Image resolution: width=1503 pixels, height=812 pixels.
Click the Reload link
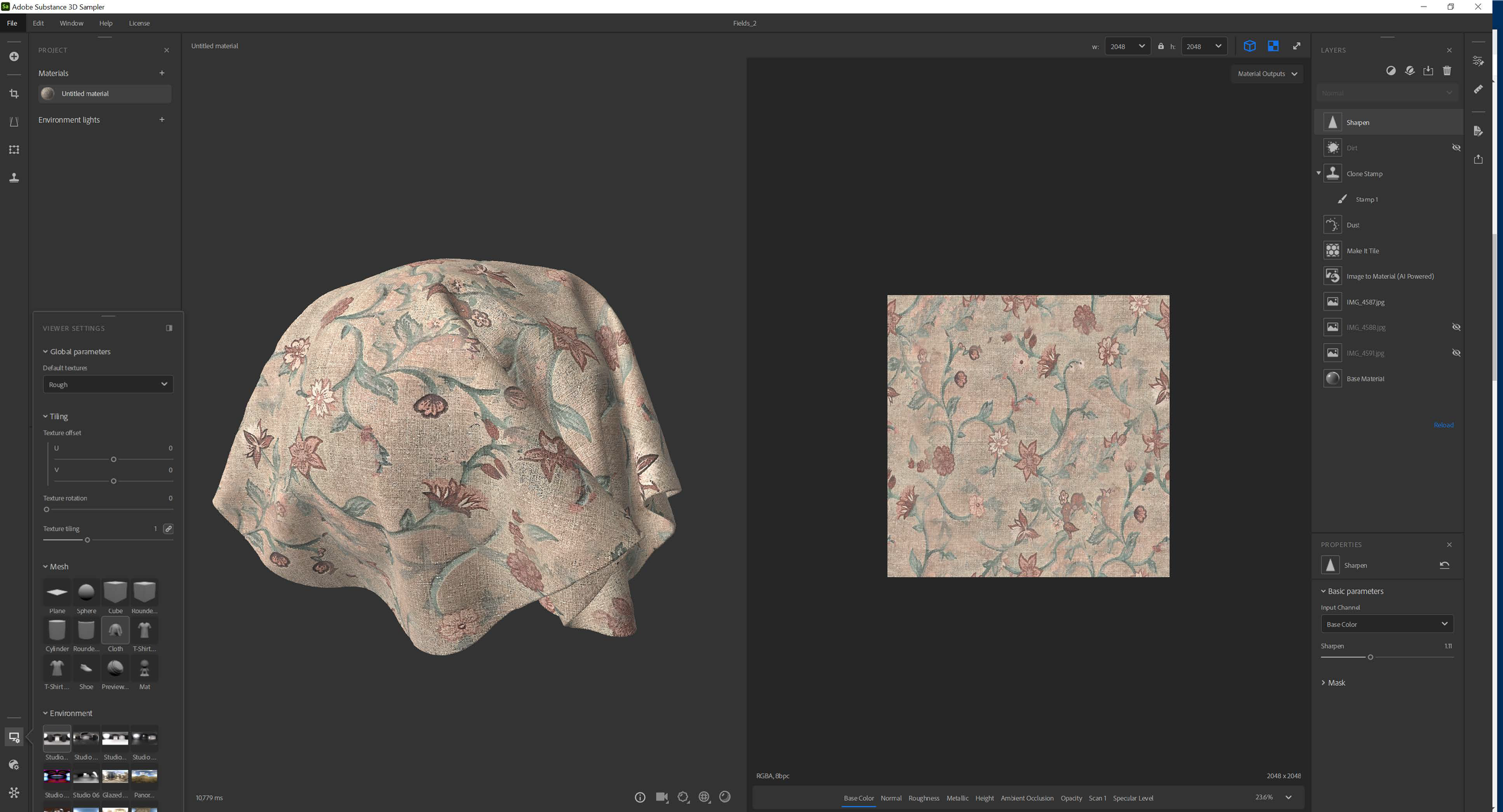1443,425
